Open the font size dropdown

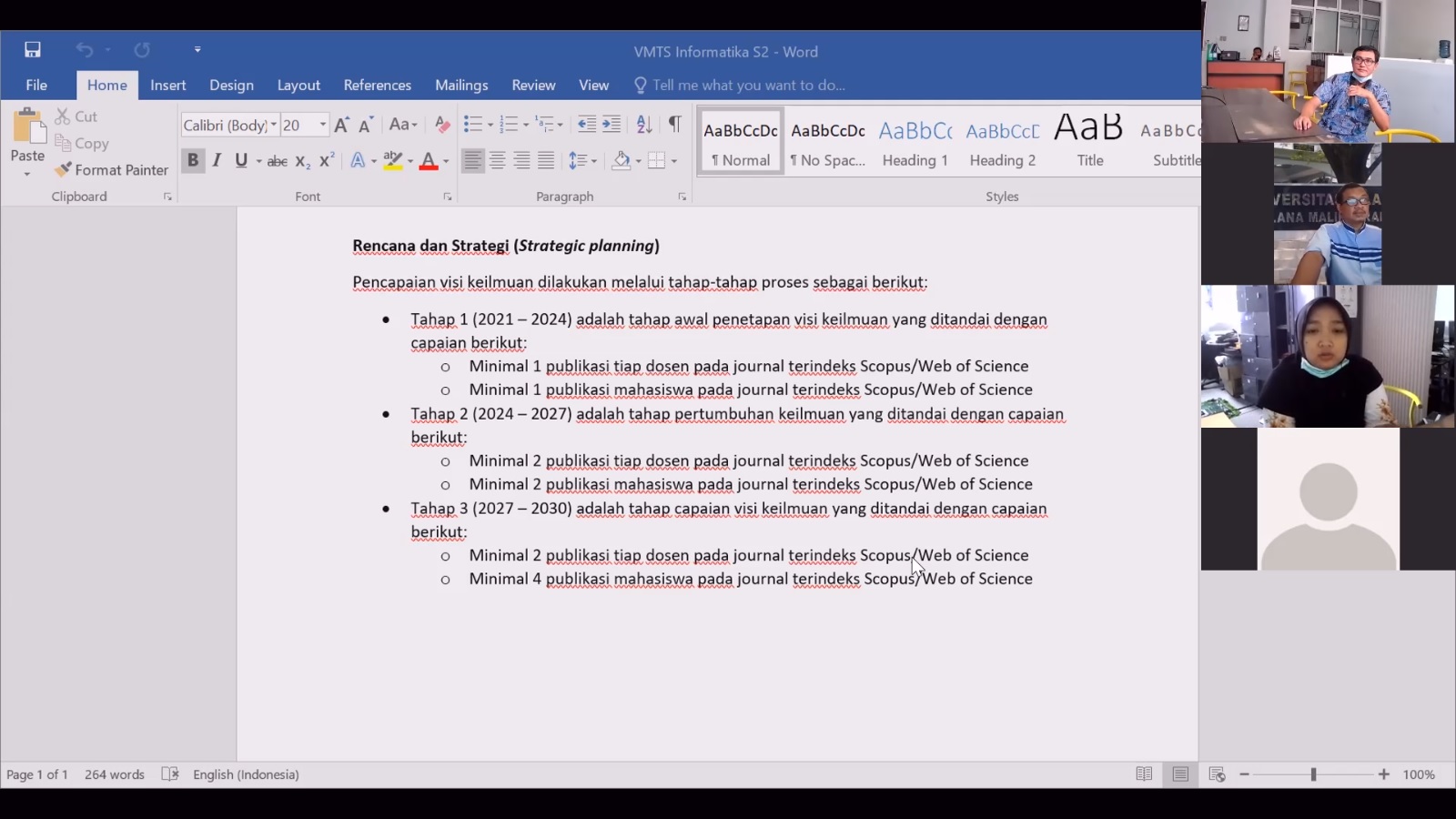pos(322,126)
